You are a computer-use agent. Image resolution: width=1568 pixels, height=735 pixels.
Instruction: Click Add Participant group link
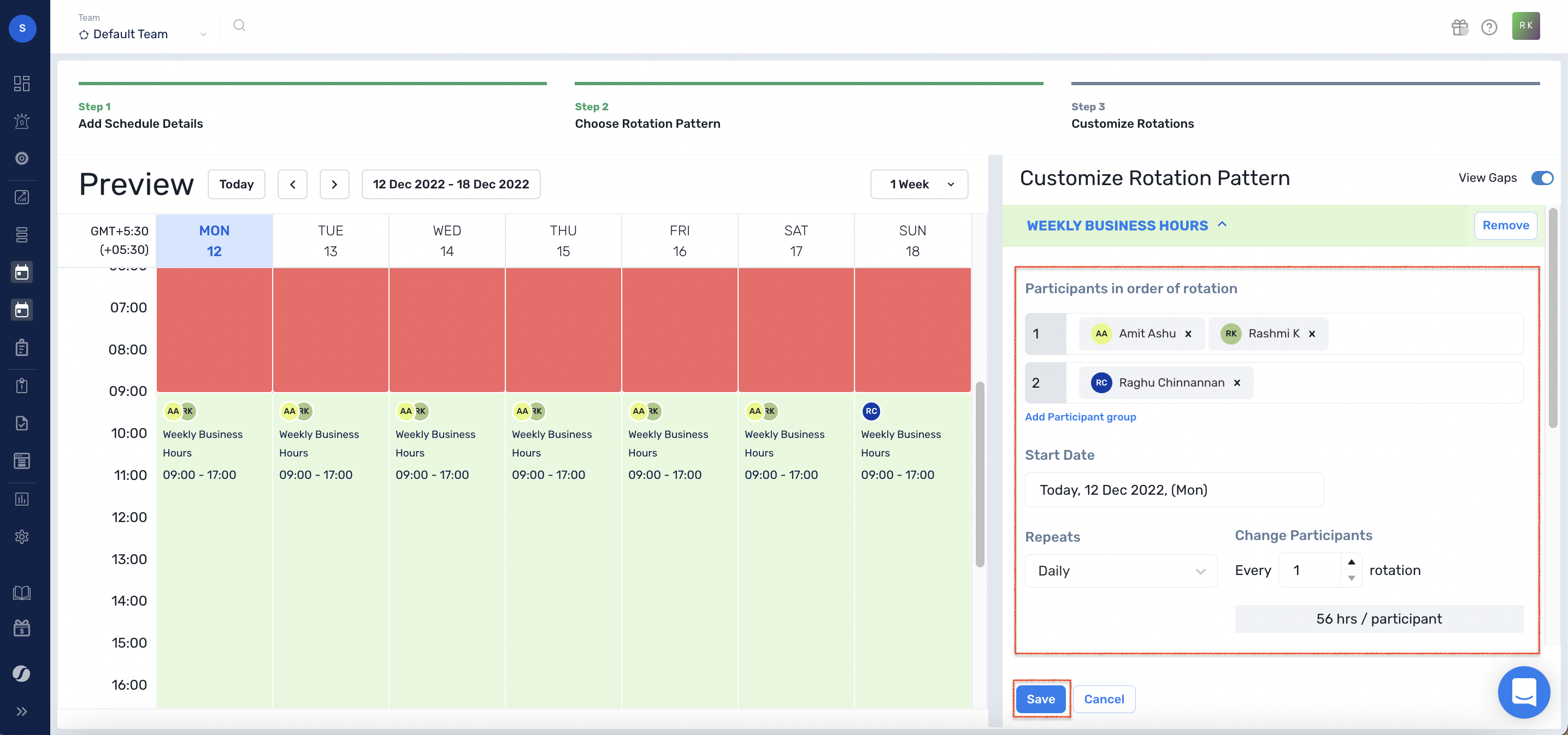(x=1080, y=417)
